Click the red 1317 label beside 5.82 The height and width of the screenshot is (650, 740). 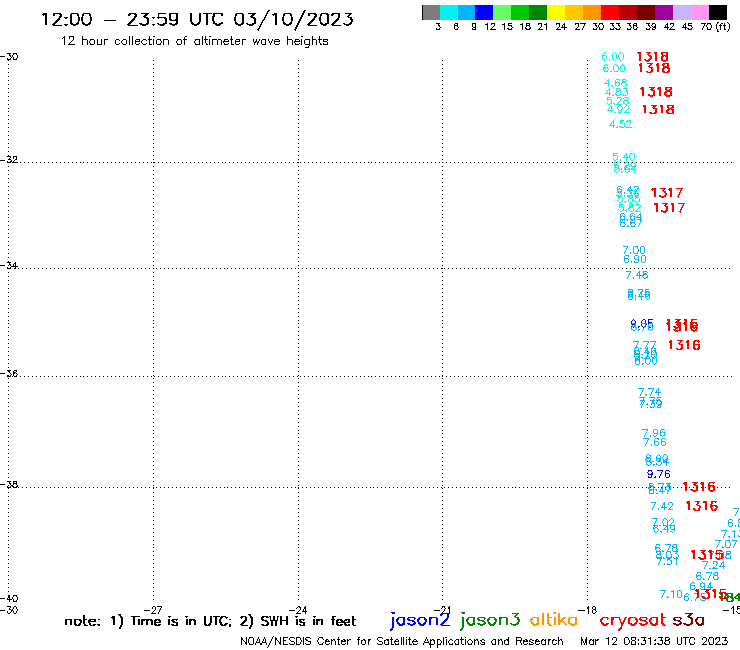(669, 208)
